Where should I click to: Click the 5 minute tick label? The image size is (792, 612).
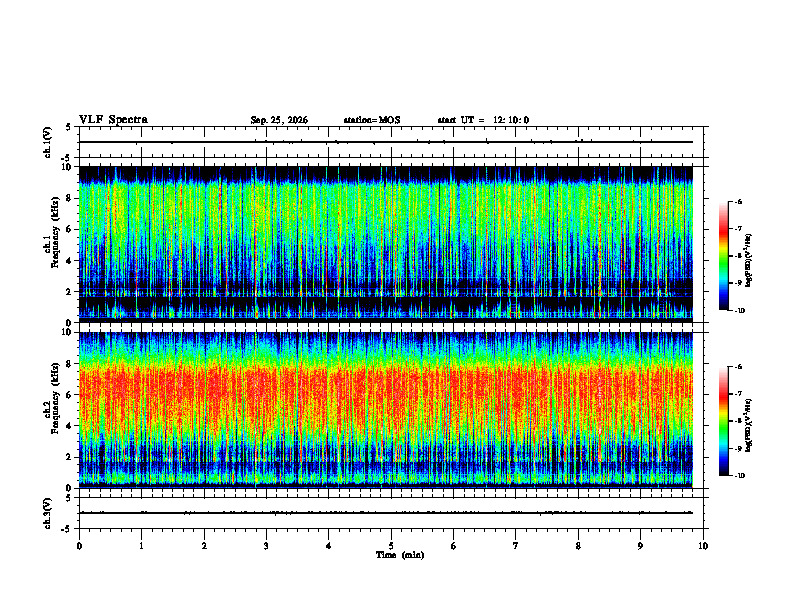[x=391, y=546]
